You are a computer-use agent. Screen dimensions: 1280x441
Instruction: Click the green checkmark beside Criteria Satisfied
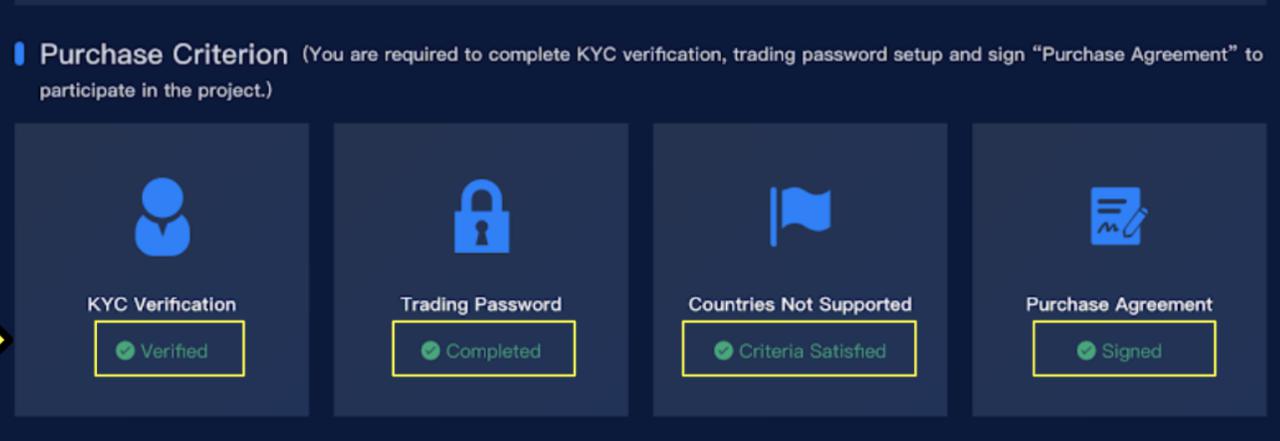723,351
